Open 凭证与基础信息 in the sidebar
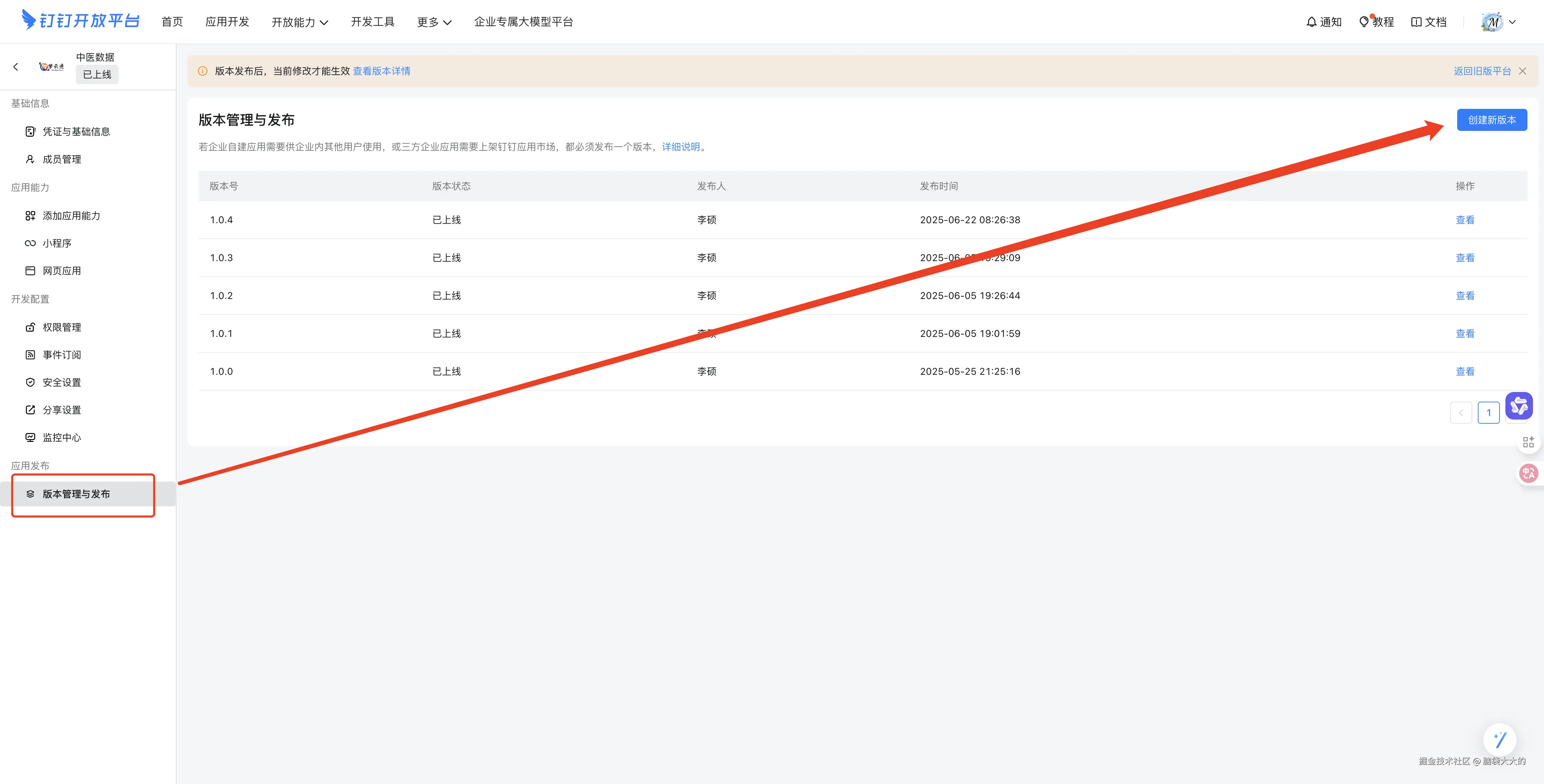 click(x=75, y=131)
